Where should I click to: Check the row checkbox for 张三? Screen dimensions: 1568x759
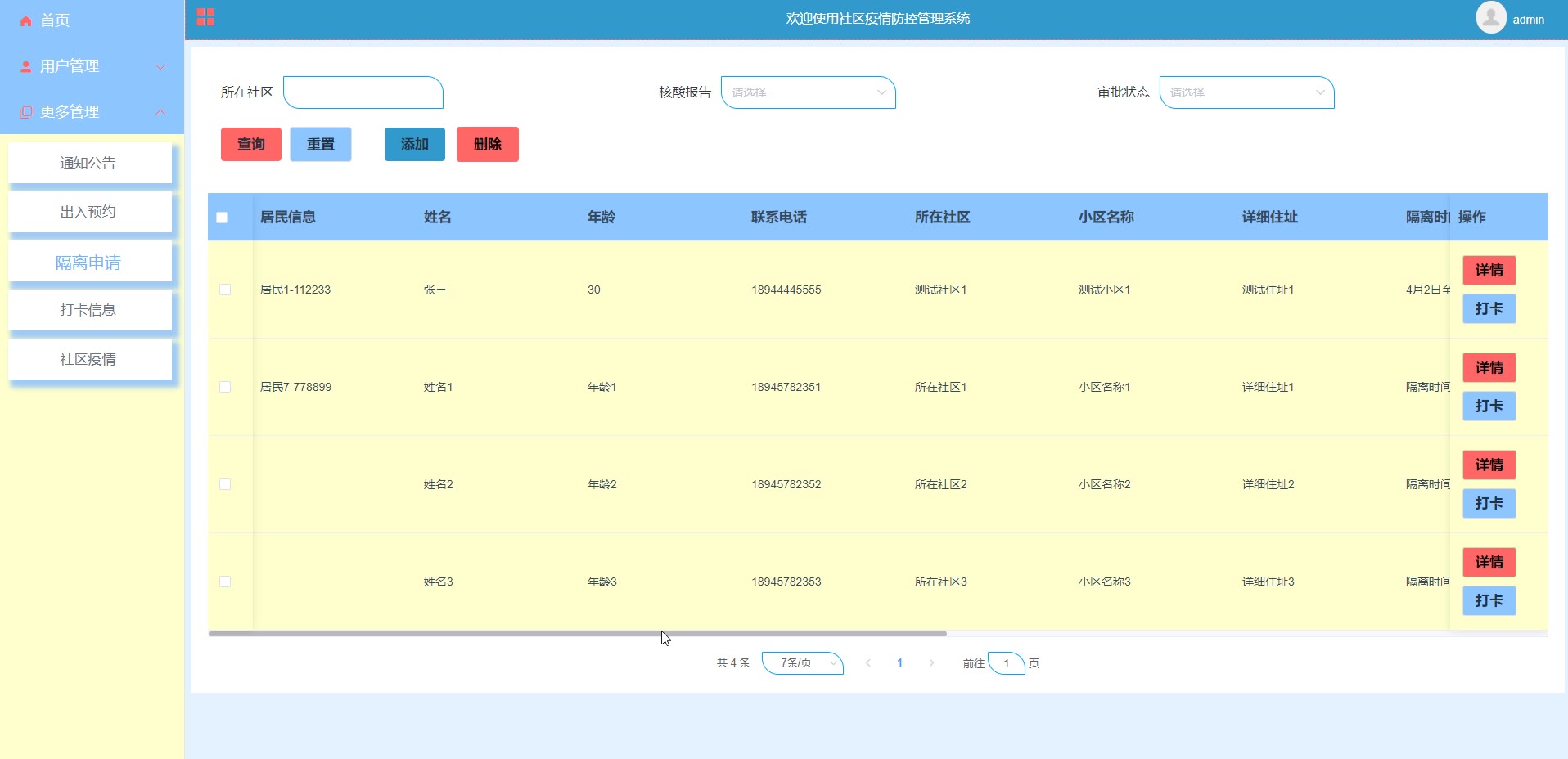click(225, 290)
